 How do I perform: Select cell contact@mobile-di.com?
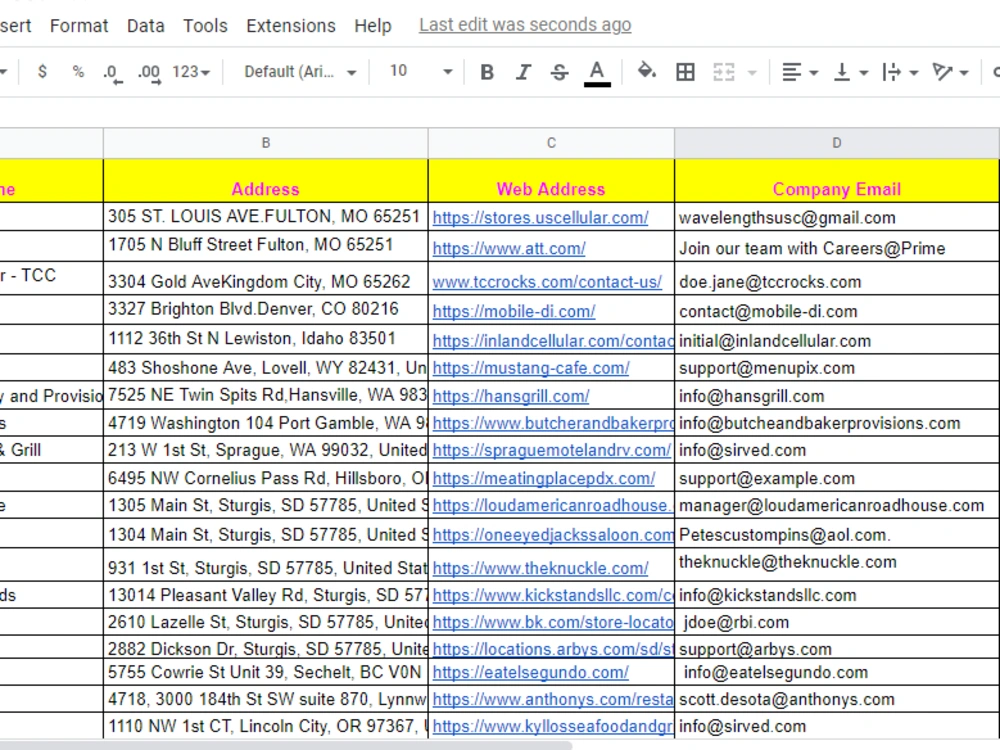tap(837, 311)
